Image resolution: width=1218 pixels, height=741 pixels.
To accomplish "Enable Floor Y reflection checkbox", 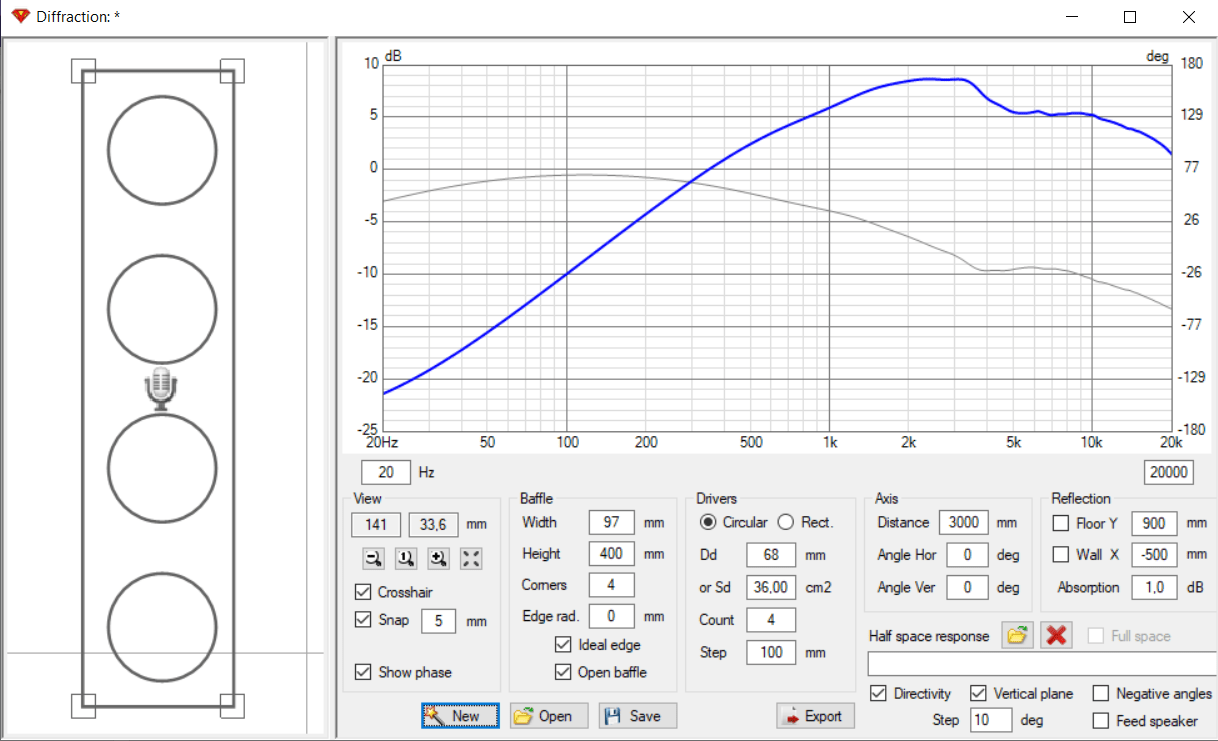I will point(1061,523).
